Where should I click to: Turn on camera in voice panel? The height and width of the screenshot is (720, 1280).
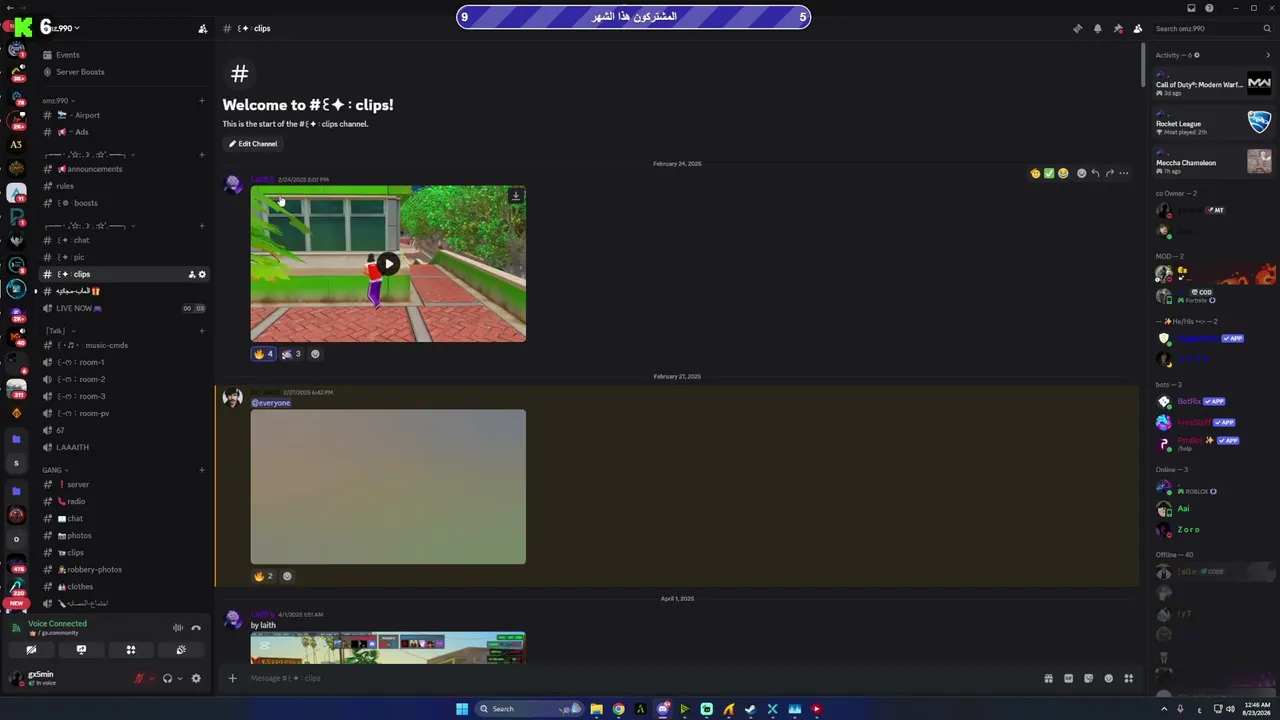tap(31, 650)
